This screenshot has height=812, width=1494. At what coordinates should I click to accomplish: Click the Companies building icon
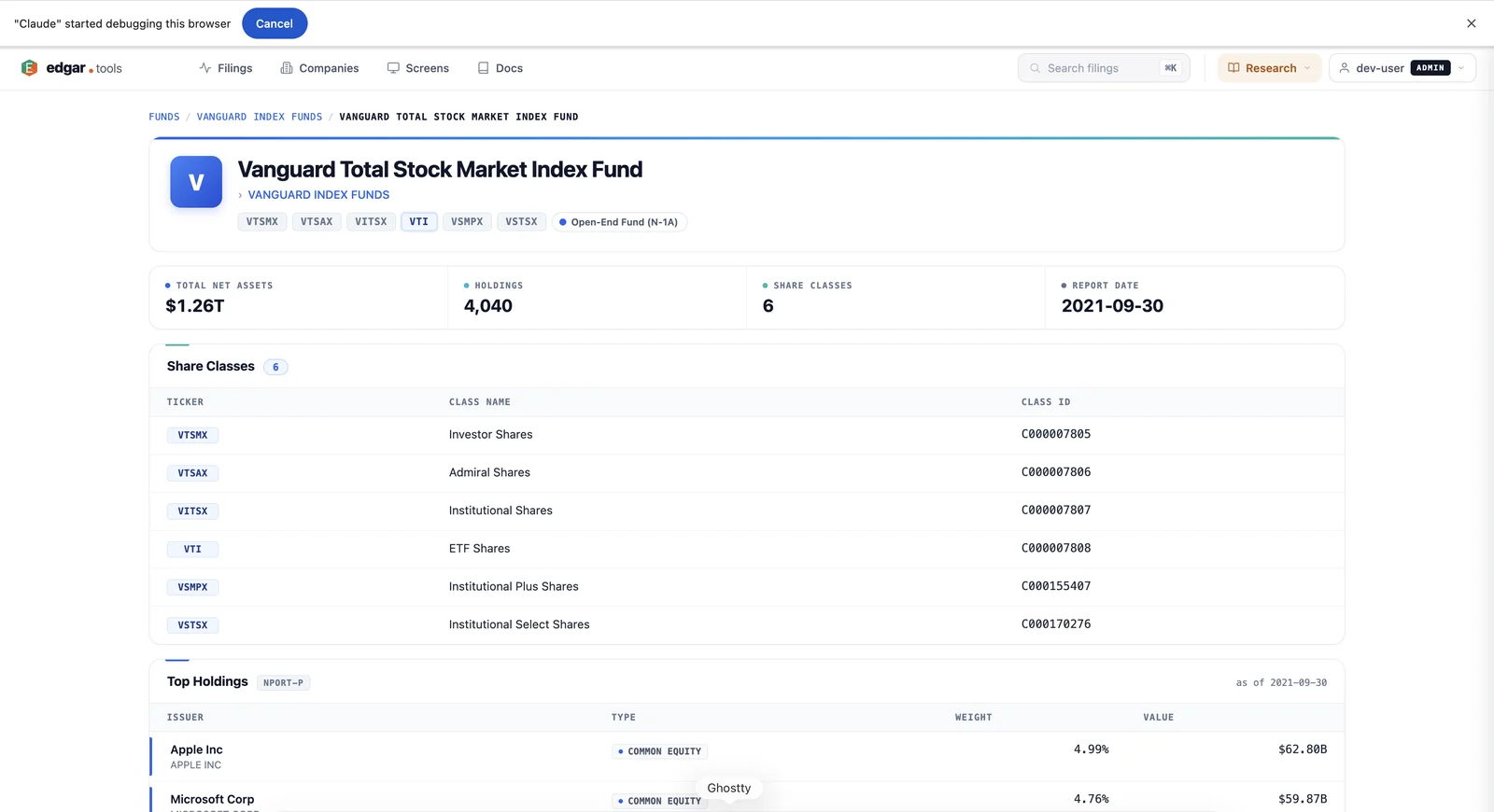287,68
